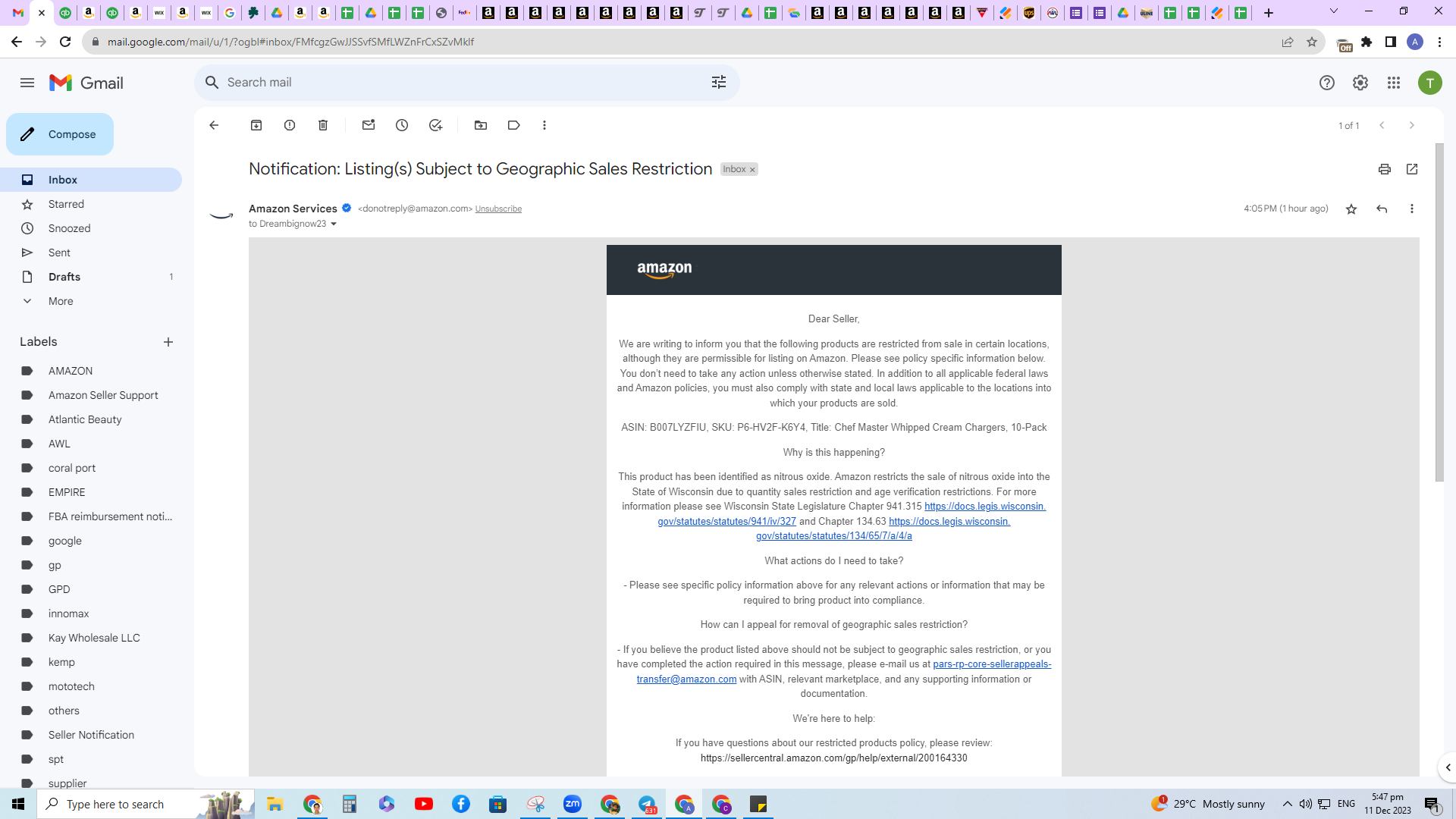1456x819 pixels.
Task: Open the Windows notification center
Action: coord(1432,804)
